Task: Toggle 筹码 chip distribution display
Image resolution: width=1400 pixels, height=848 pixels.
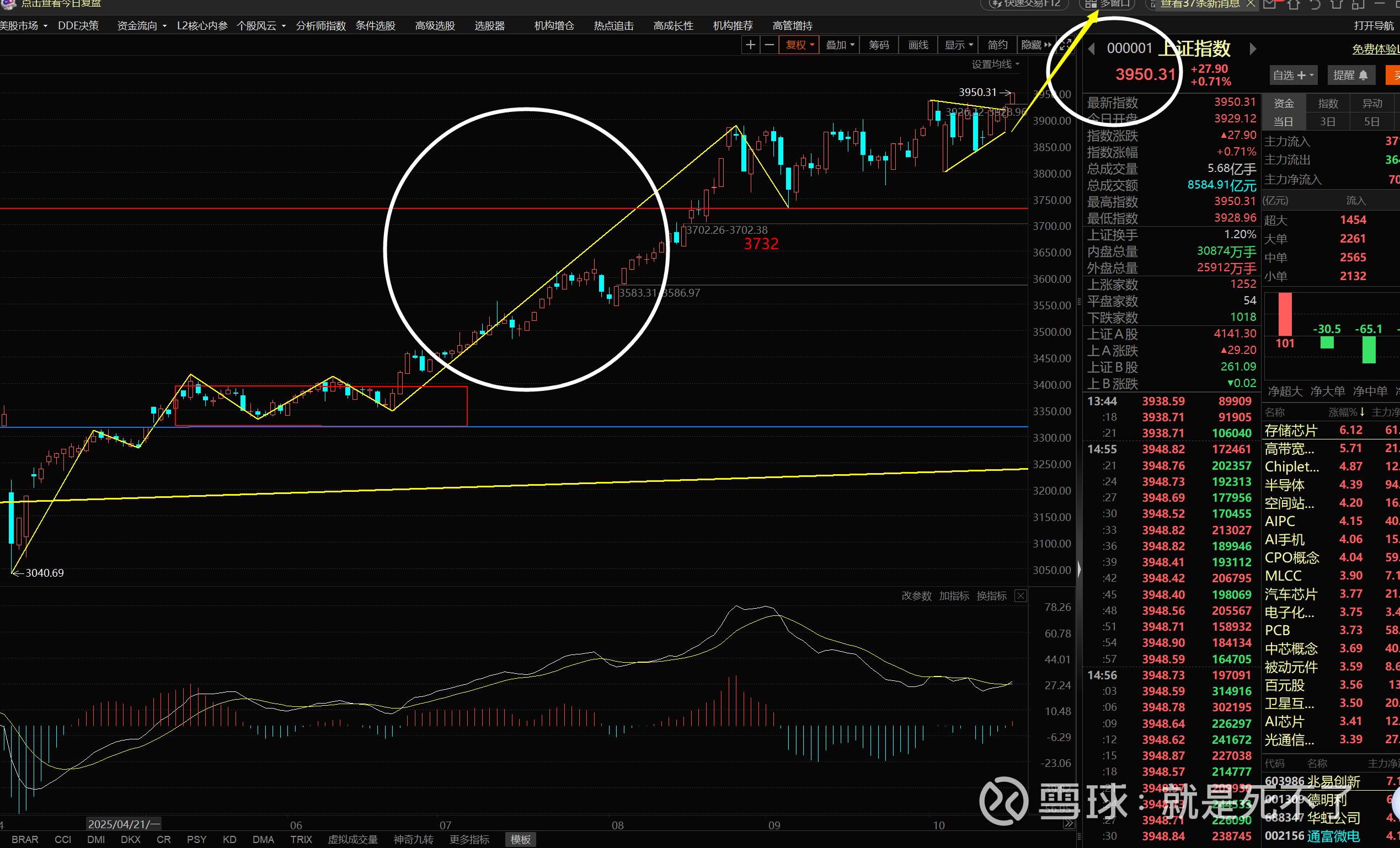Action: coord(878,45)
